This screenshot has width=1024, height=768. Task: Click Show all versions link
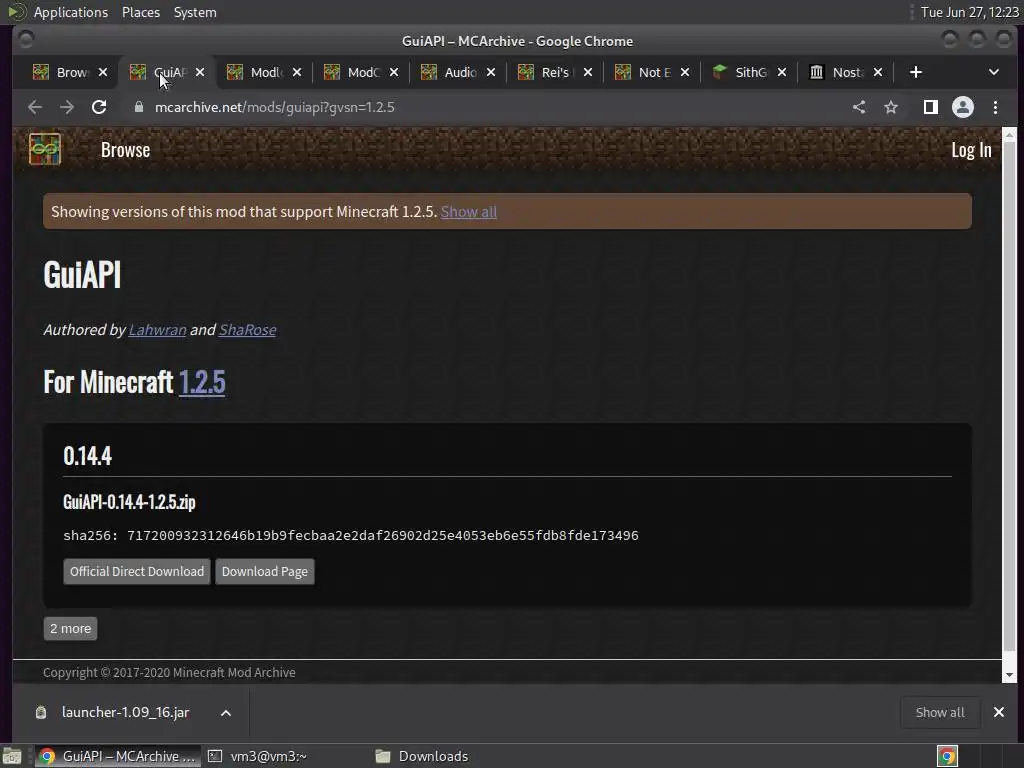469,212
